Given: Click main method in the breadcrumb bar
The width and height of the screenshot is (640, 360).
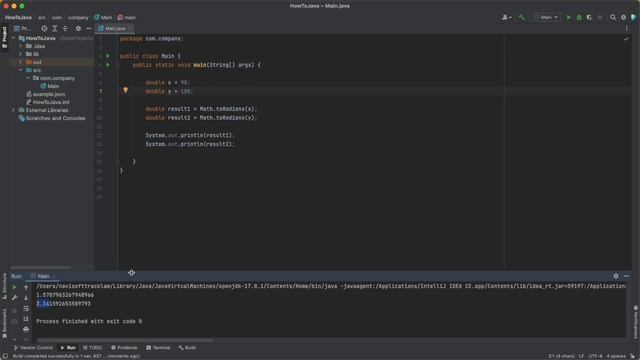Looking at the screenshot, I should (127, 18).
